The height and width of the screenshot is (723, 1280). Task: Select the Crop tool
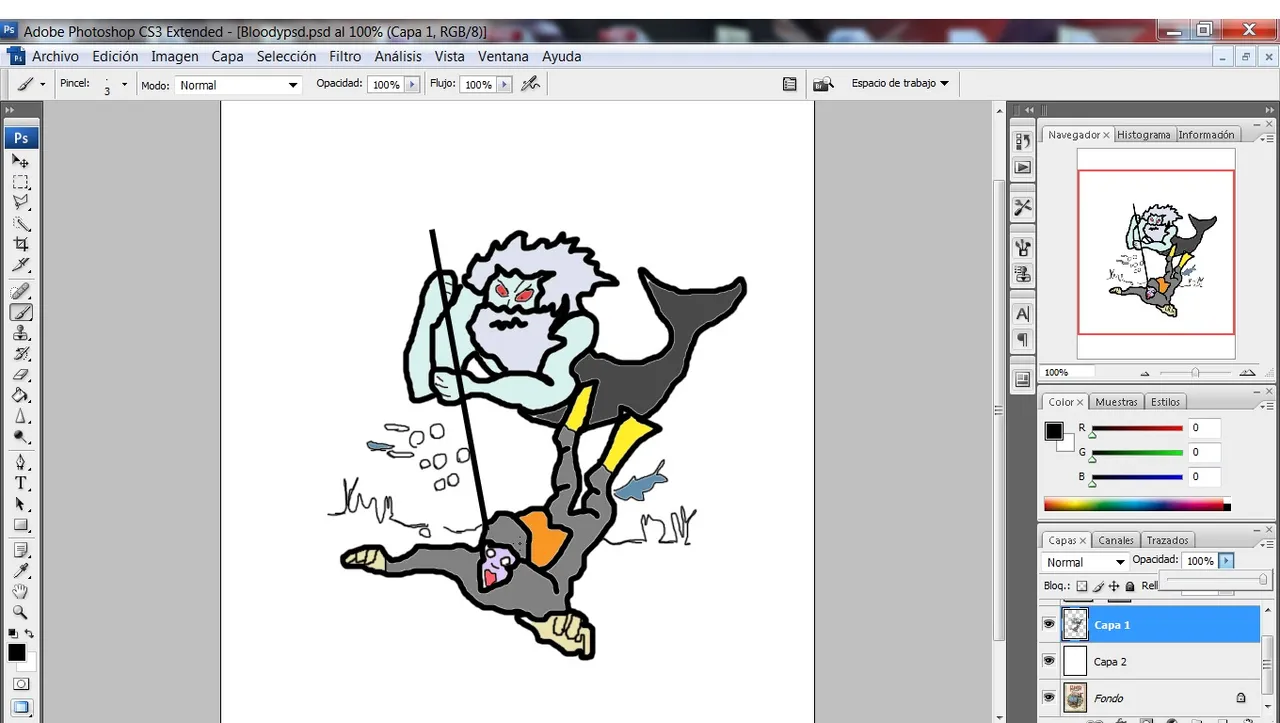20,245
